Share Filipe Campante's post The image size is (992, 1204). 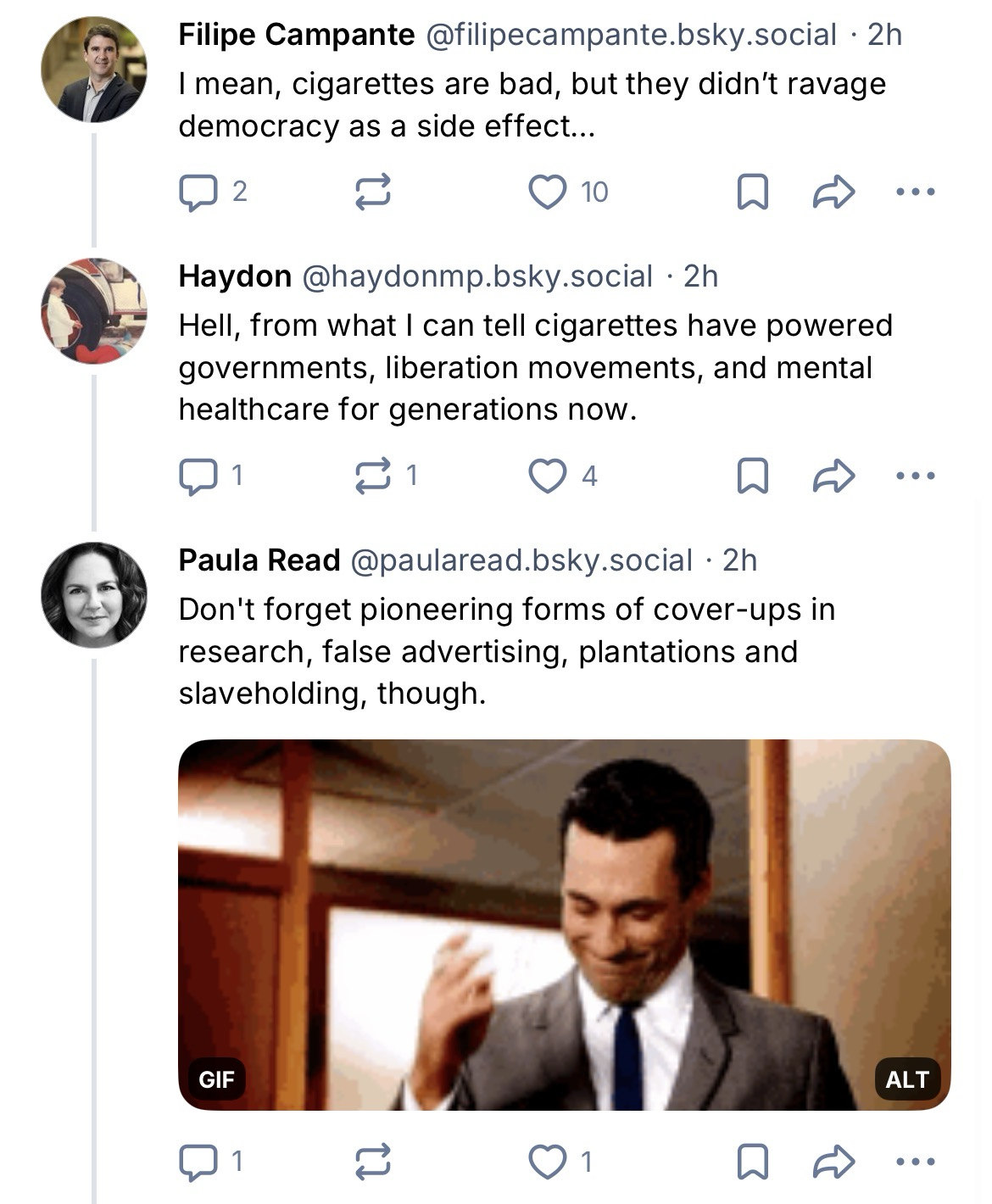[833, 192]
